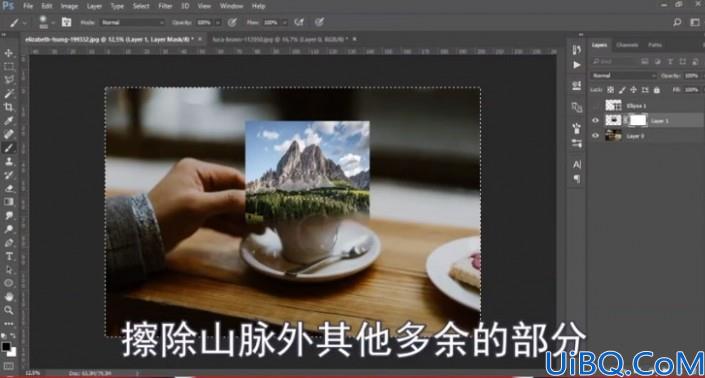Toggle pressure for opacity button

tap(232, 22)
